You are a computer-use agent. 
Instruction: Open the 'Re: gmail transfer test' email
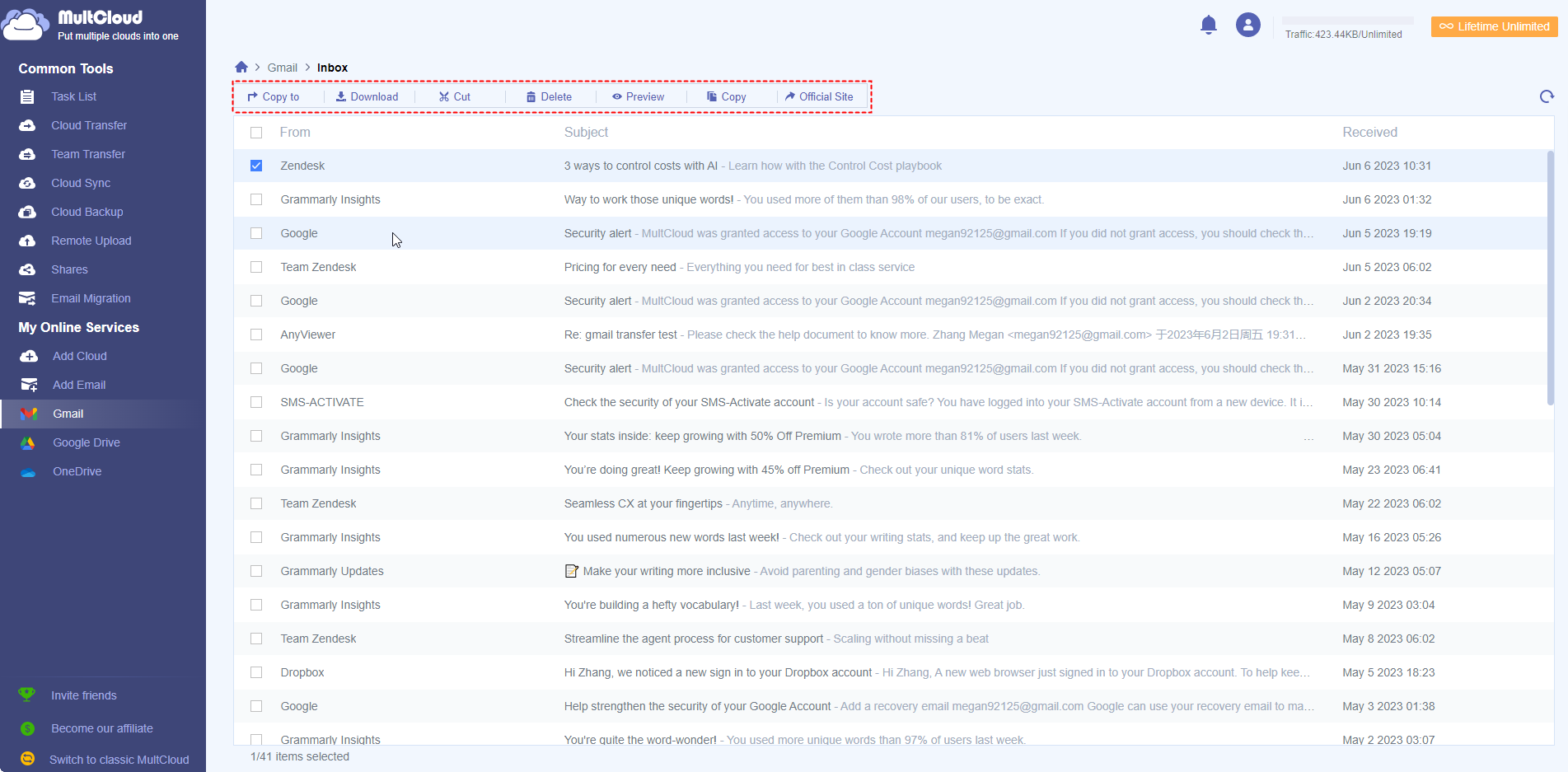click(x=620, y=335)
